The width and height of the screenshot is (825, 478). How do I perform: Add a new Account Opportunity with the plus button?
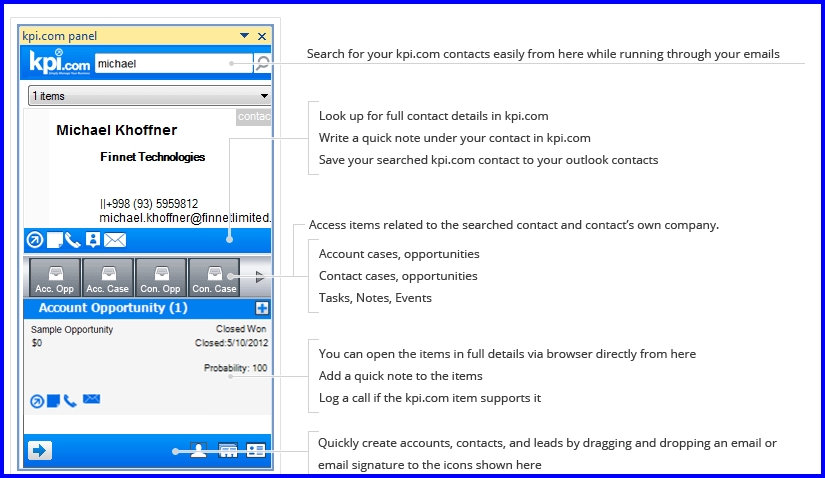pyautogui.click(x=262, y=308)
